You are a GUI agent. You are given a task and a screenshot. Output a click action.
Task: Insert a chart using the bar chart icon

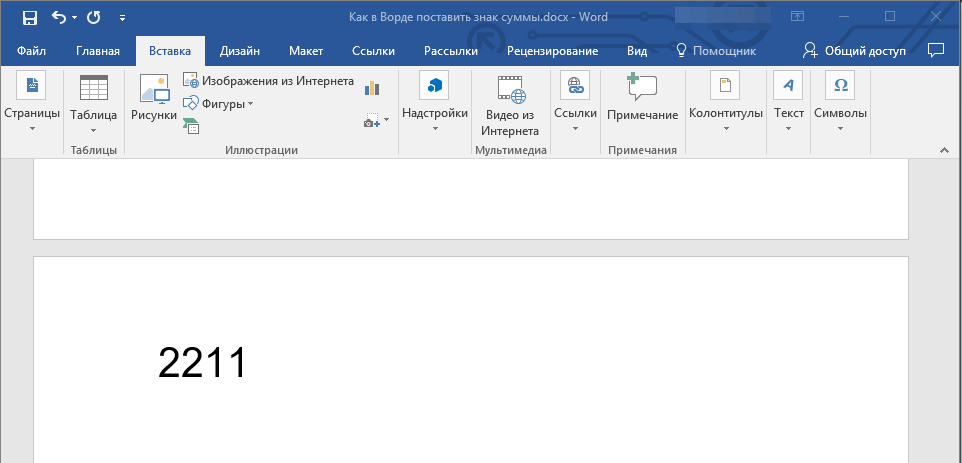click(x=373, y=88)
